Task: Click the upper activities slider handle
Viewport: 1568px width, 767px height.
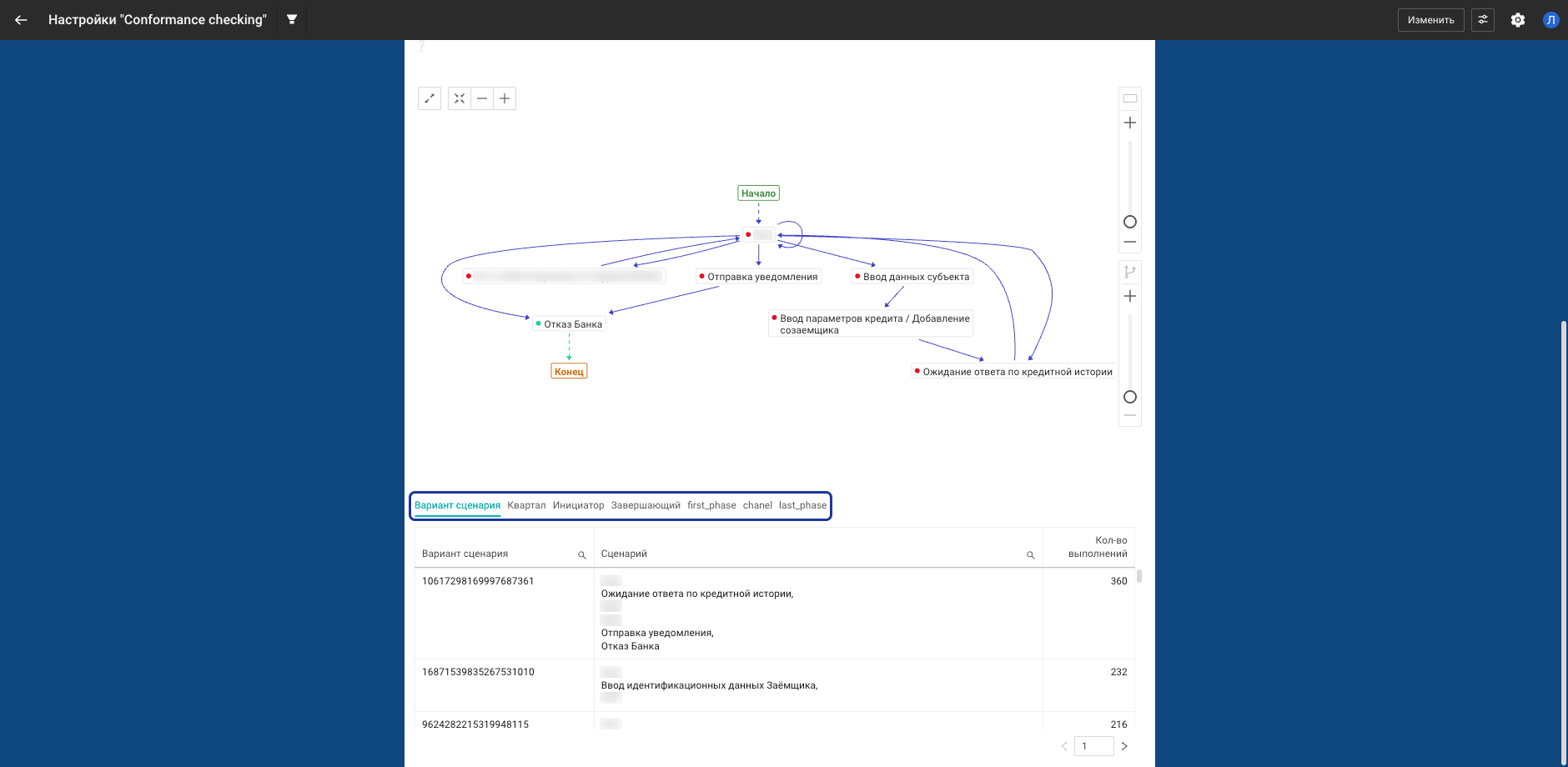Action: (x=1130, y=222)
